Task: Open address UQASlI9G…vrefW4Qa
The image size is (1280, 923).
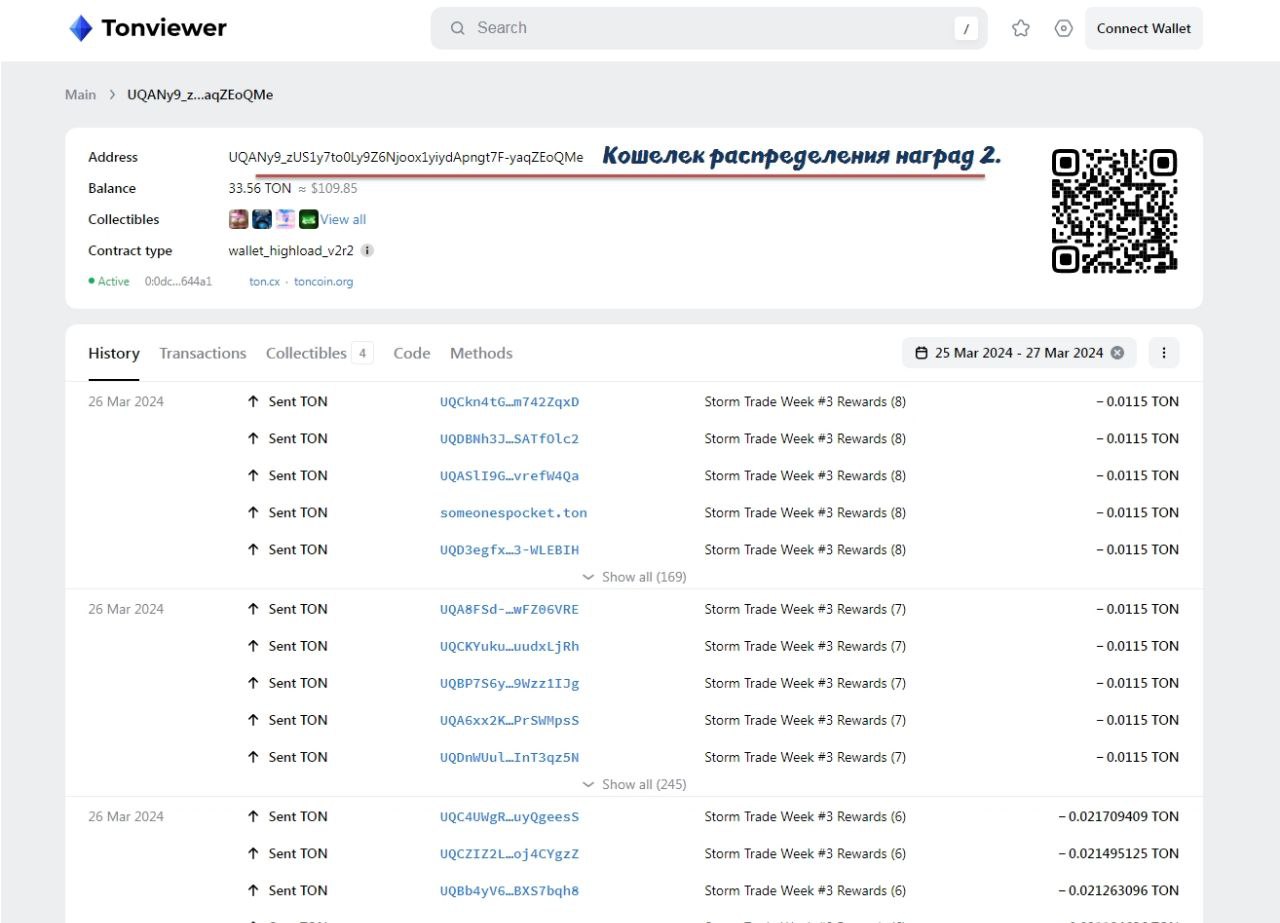Action: coord(510,476)
